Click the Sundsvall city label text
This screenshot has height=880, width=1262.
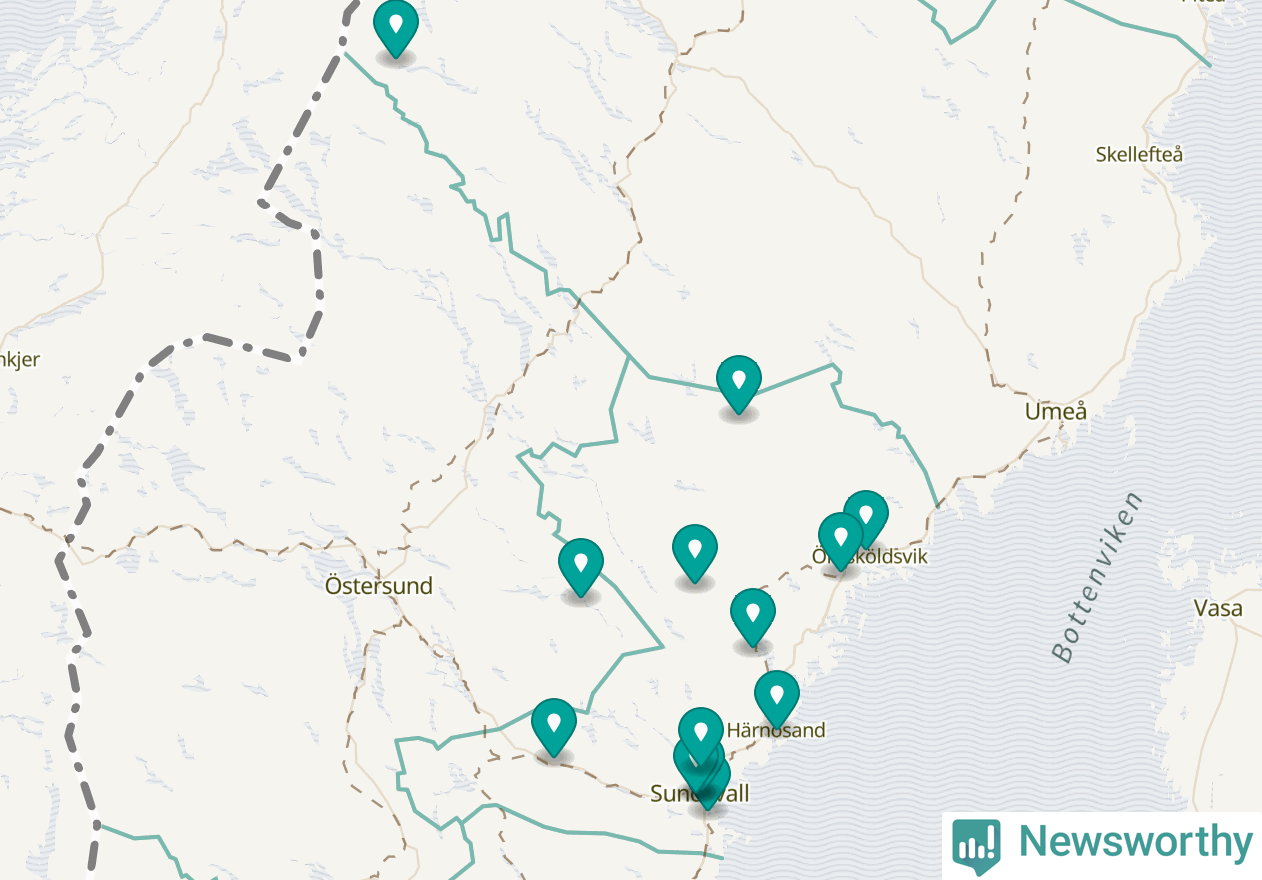point(700,794)
